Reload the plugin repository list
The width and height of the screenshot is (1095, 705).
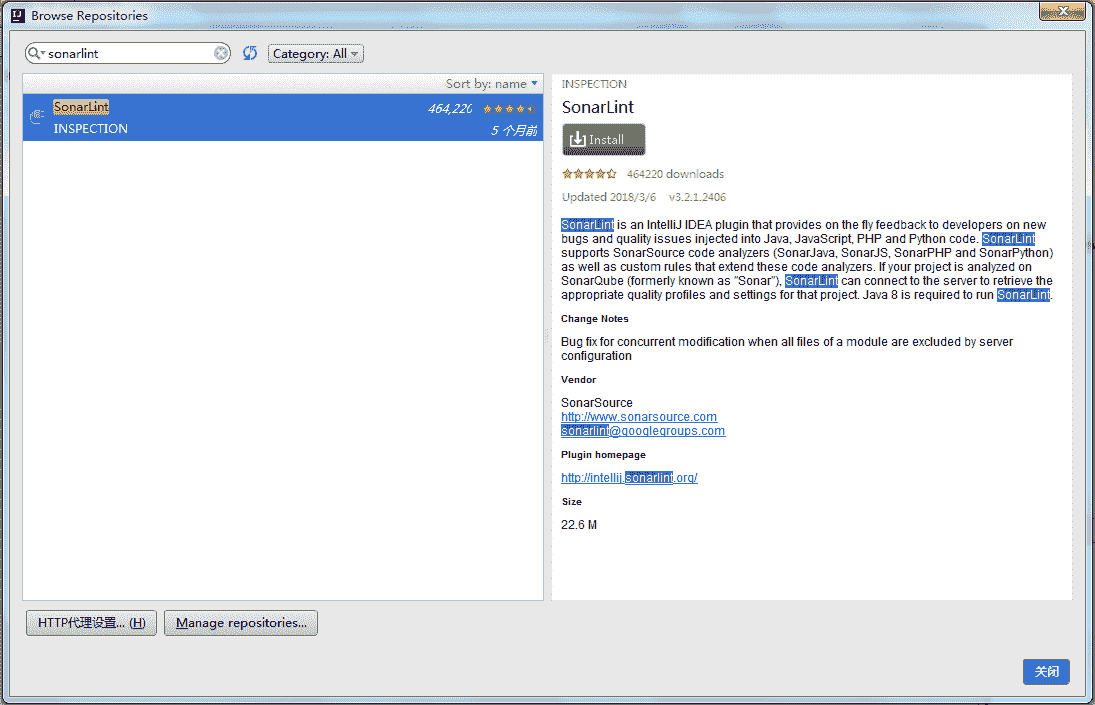(x=250, y=53)
